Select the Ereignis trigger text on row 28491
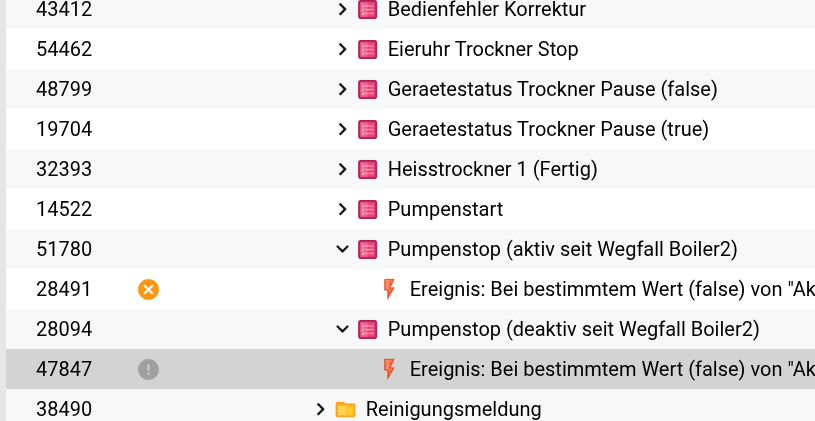This screenshot has width=815, height=421. [x=612, y=290]
